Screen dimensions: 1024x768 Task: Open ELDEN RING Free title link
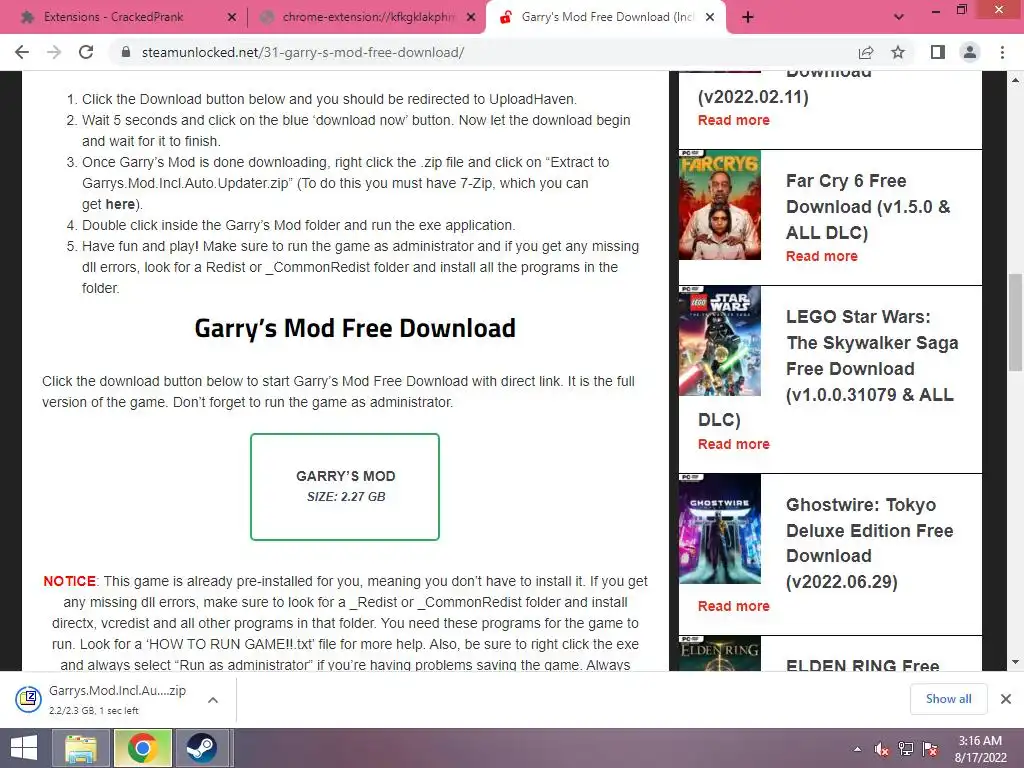863,665
